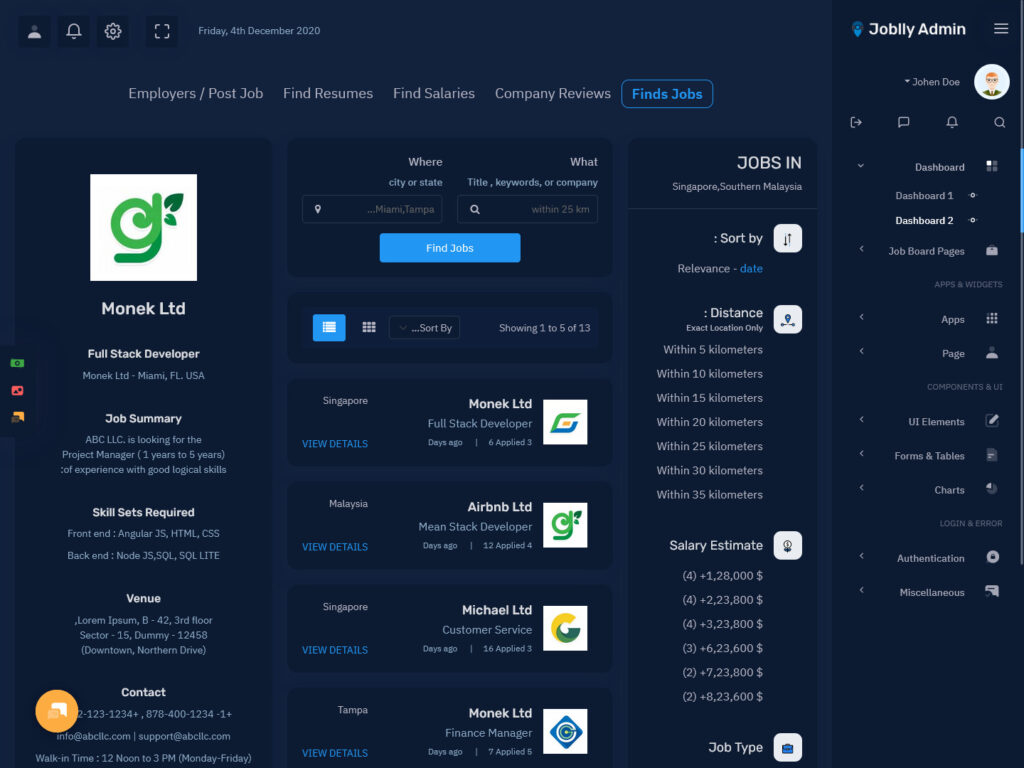
Task: Click the Johen Doe profile avatar
Action: tap(991, 81)
